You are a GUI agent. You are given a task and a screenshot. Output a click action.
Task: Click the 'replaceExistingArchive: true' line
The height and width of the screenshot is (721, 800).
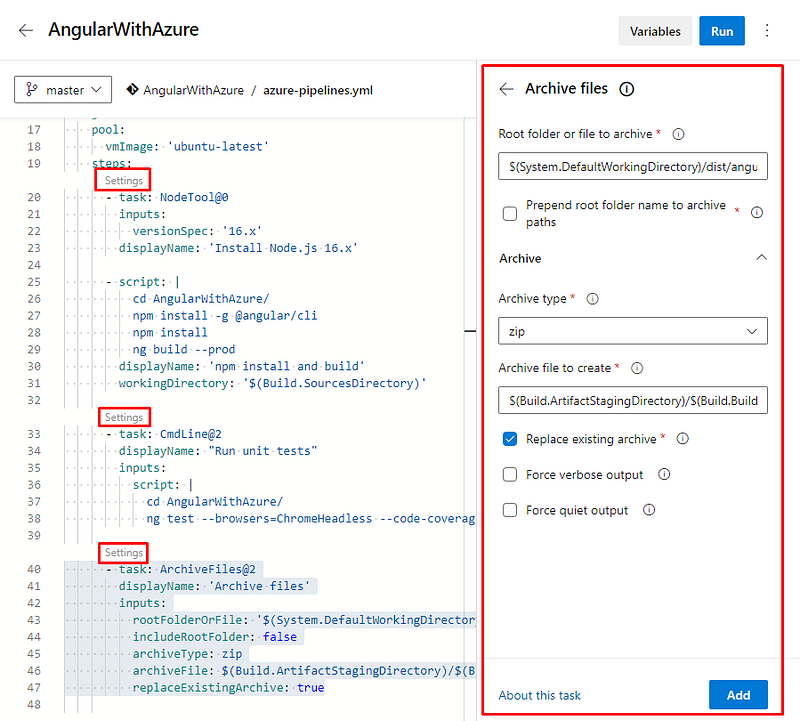click(x=228, y=688)
